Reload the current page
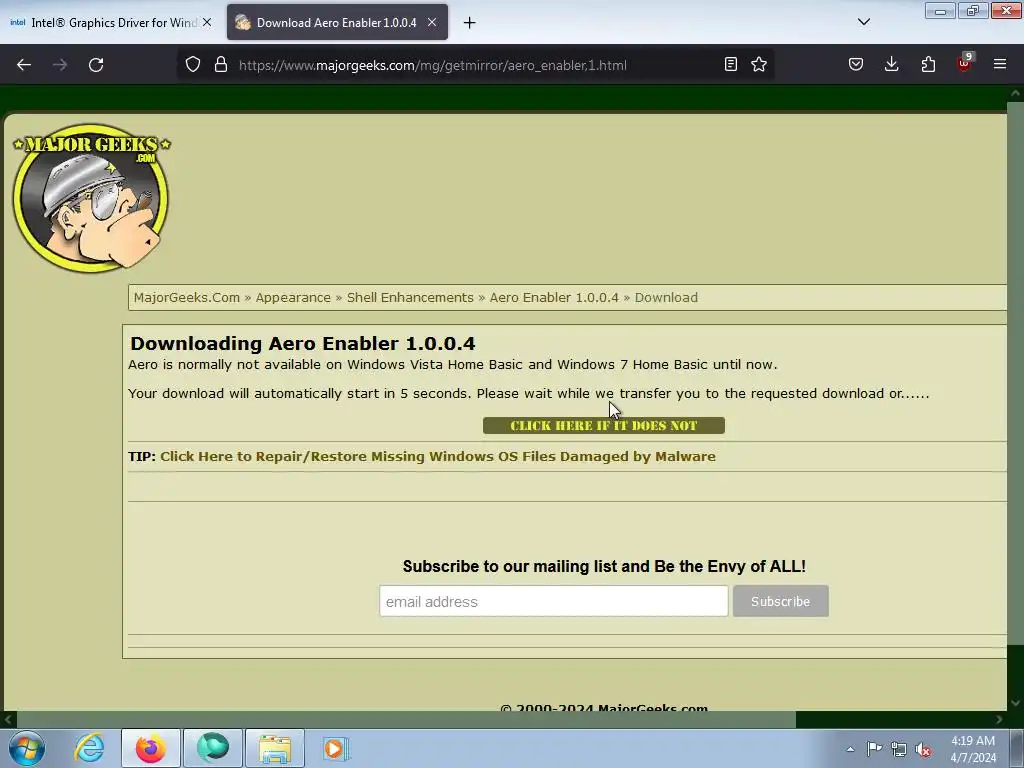The image size is (1024, 768). [96, 65]
